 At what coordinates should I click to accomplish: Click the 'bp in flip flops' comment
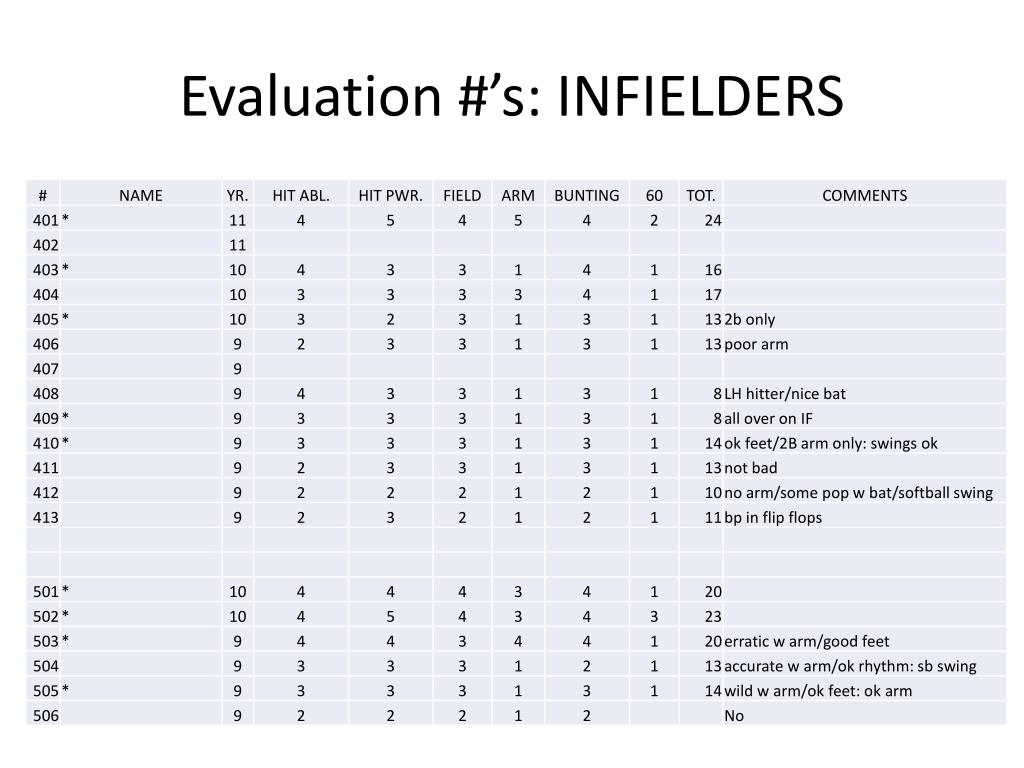pyautogui.click(x=773, y=517)
